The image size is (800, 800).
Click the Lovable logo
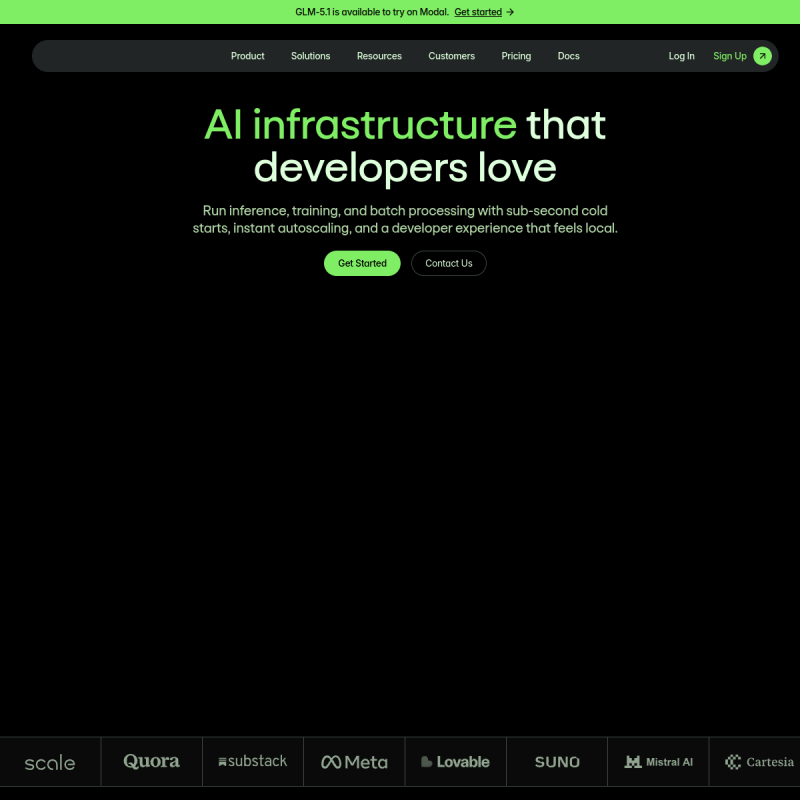coord(455,762)
